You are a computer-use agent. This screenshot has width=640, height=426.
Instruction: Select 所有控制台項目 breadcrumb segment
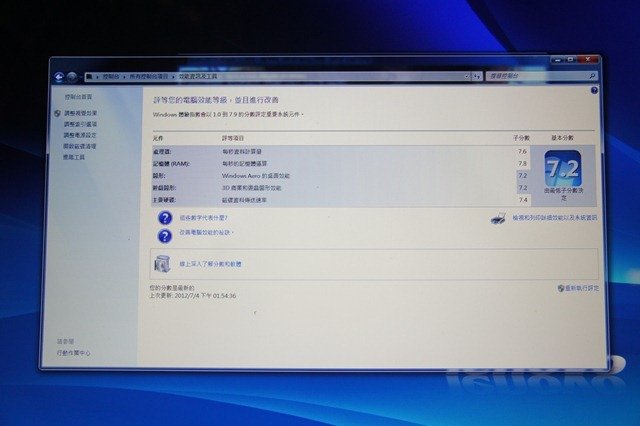point(149,76)
